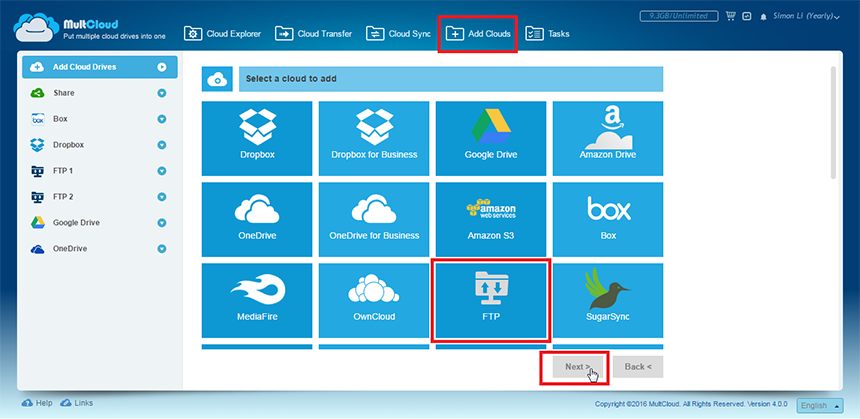
Task: Expand the sidebar Google Drive dropdown arrow
Action: point(162,223)
